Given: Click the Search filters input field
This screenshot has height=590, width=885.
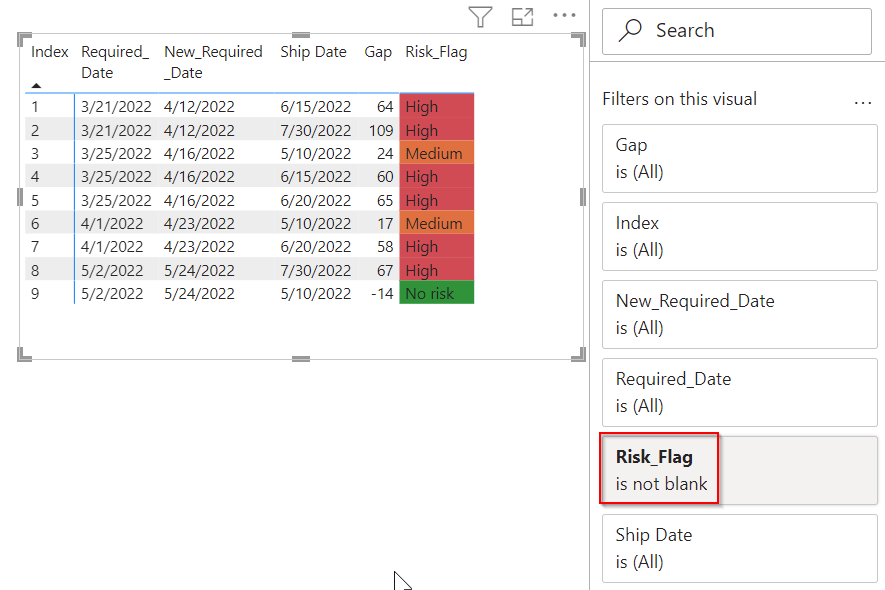Looking at the screenshot, I should pyautogui.click(x=737, y=31).
